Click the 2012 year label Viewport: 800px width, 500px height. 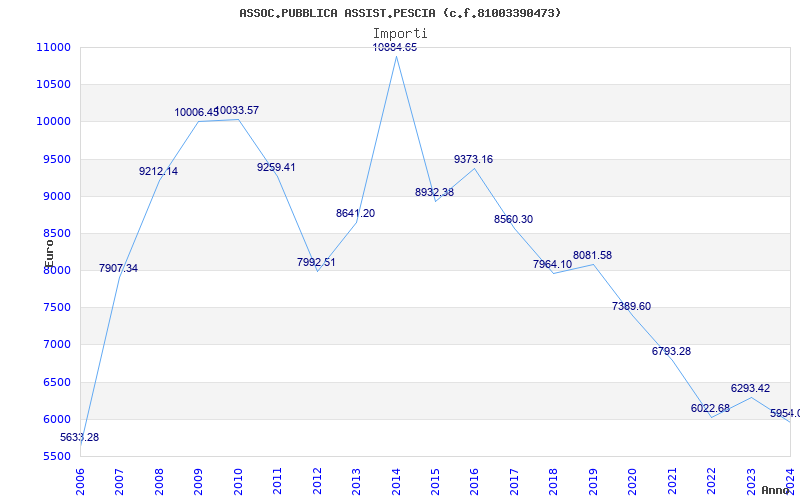click(317, 482)
